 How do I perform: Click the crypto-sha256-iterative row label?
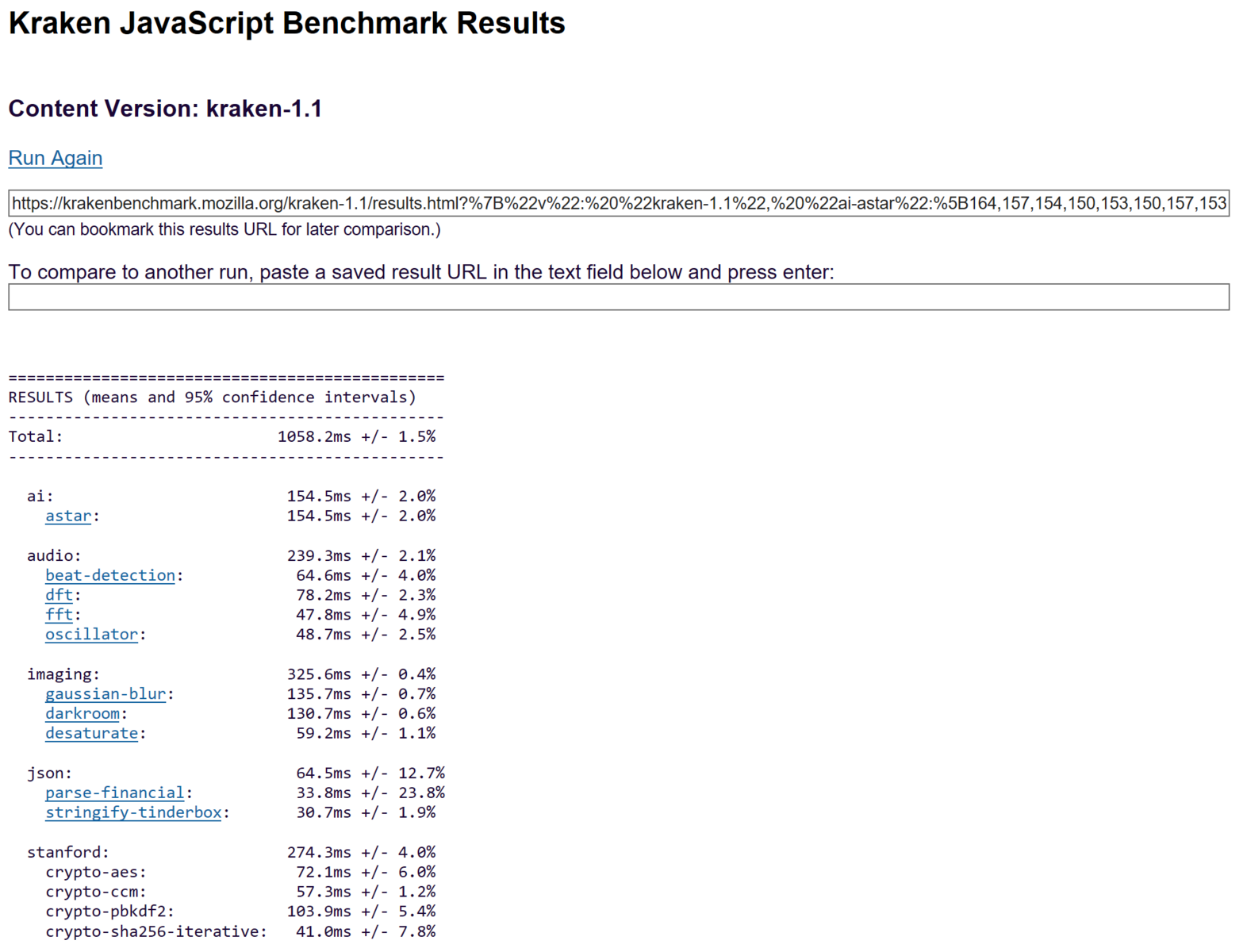click(x=156, y=931)
